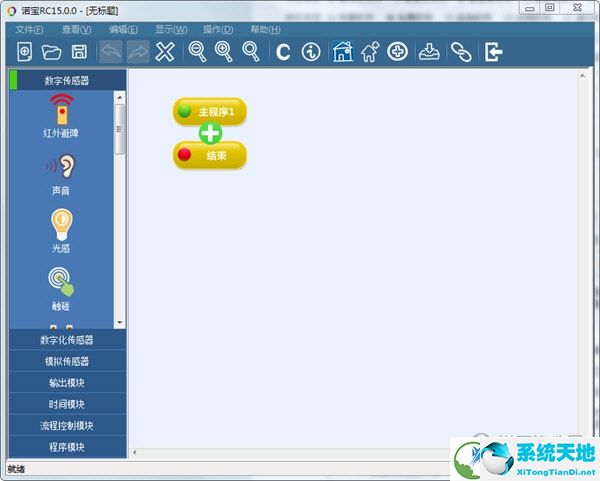The width and height of the screenshot is (600, 481).
Task: Expand the 数字传感器 panel header
Action: pos(68,80)
